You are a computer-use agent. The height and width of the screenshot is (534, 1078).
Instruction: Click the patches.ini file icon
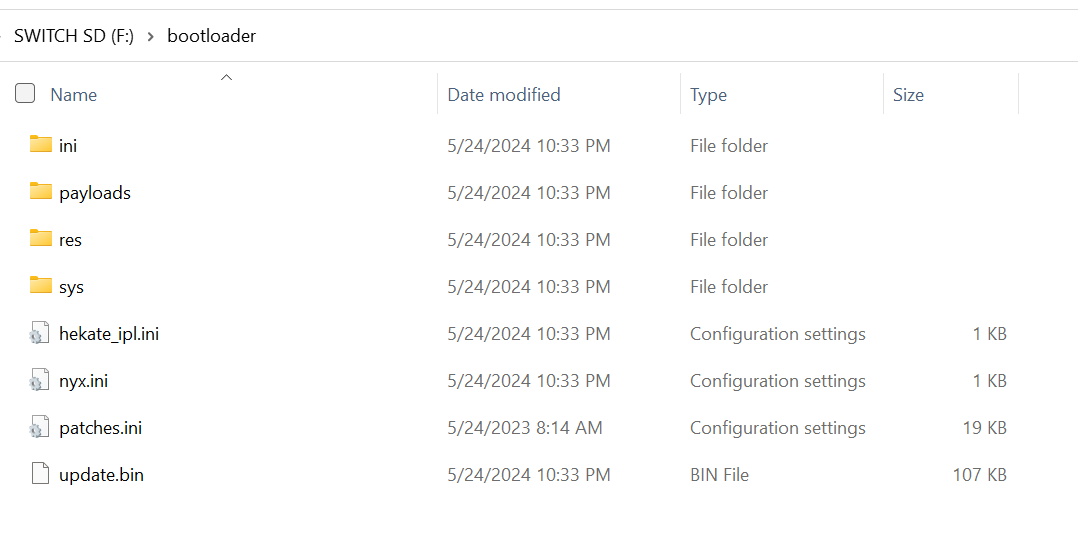coord(39,427)
